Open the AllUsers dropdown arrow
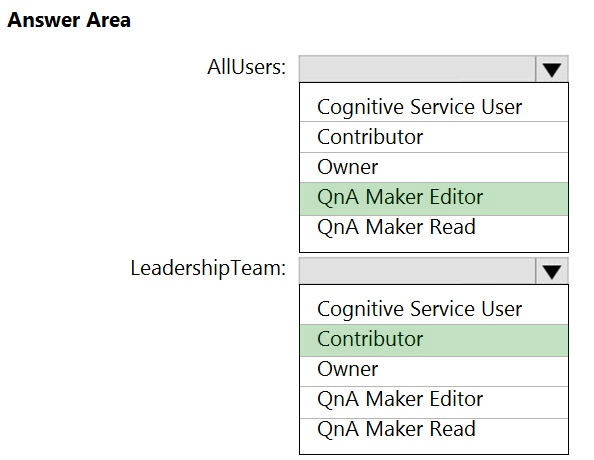The height and width of the screenshot is (460, 594). tap(552, 69)
